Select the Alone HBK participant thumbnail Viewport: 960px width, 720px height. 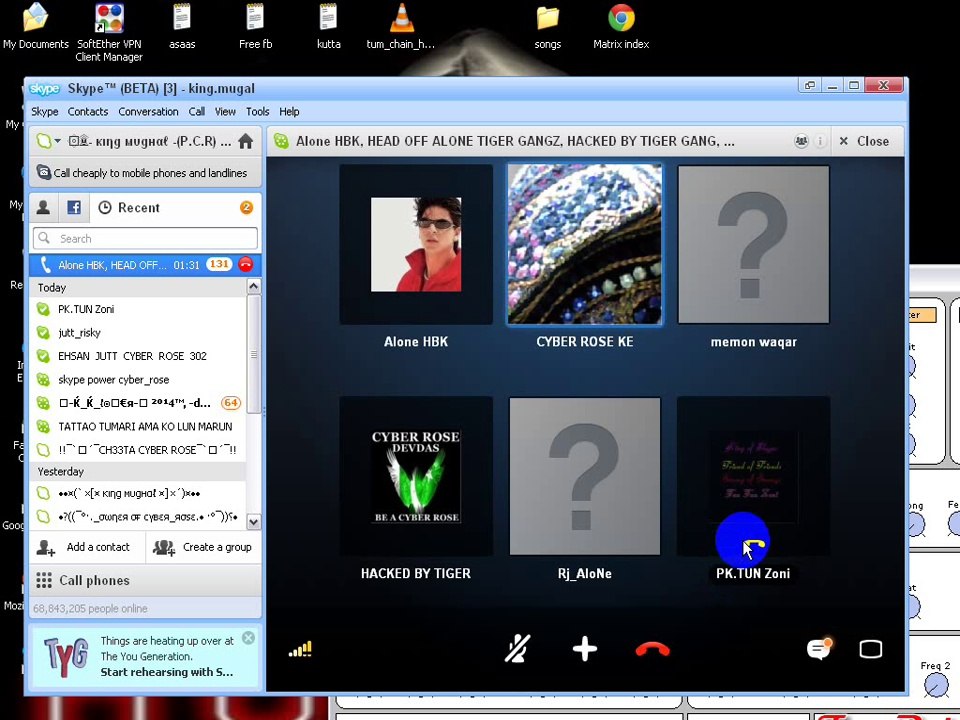[x=416, y=244]
